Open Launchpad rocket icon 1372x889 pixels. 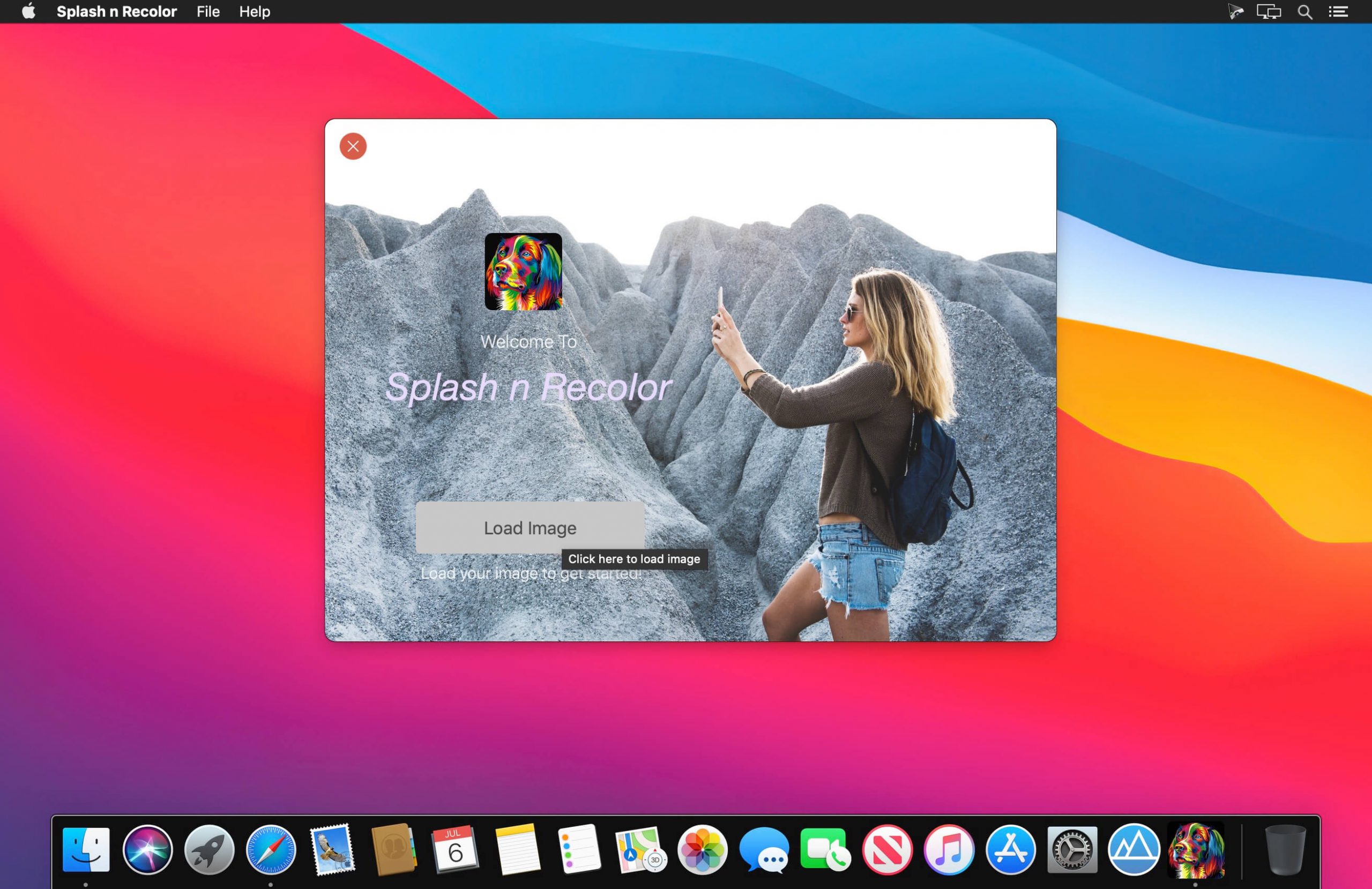point(209,849)
